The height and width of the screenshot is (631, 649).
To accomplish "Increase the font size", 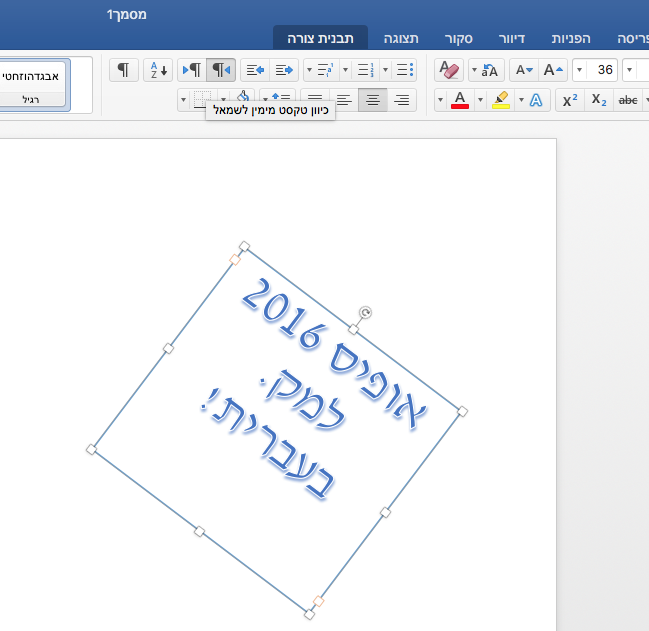I will tap(553, 70).
